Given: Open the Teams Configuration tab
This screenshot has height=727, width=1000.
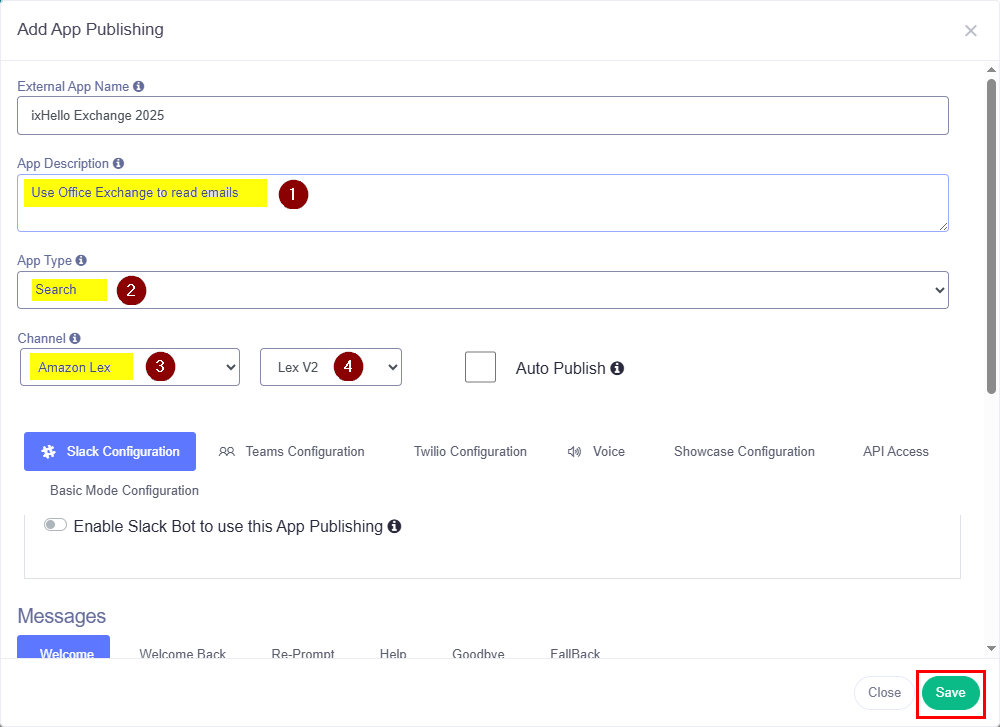Looking at the screenshot, I should point(291,452).
